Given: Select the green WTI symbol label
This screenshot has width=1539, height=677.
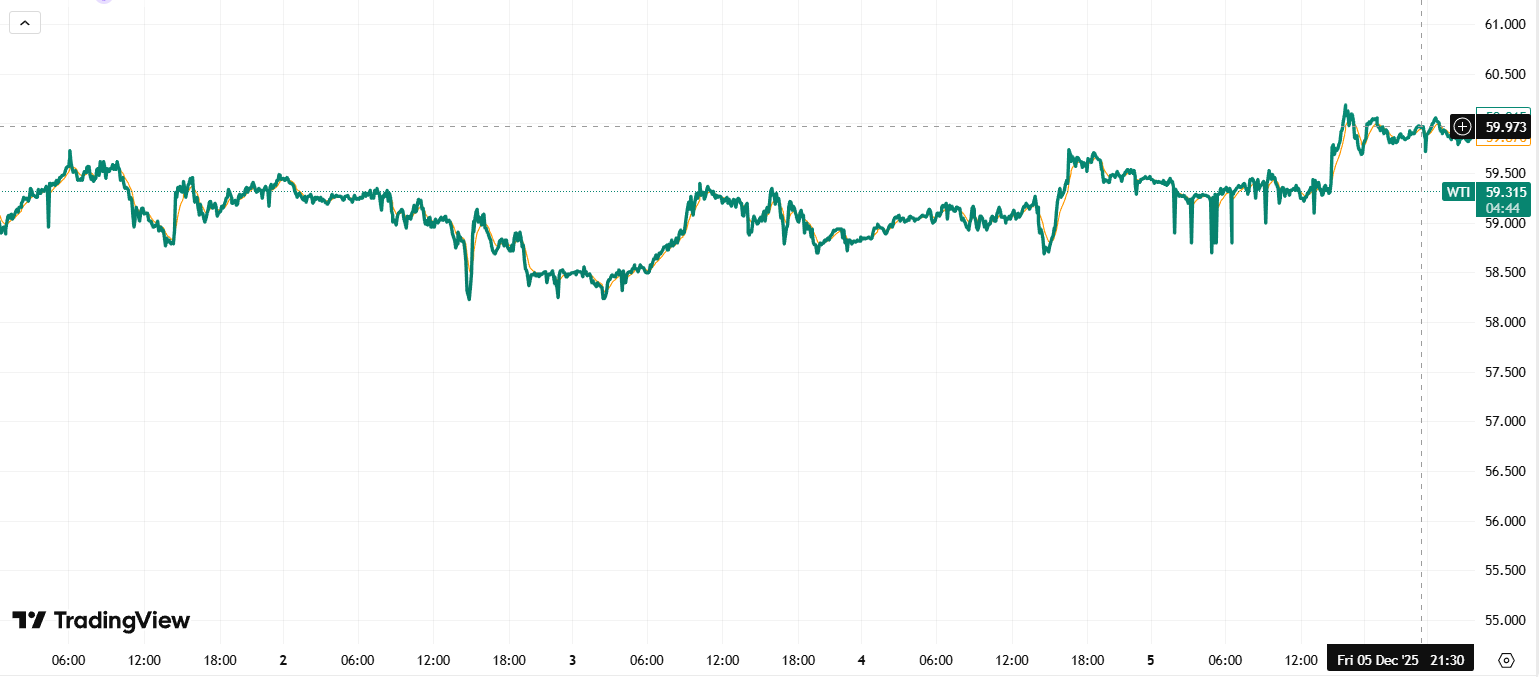Looking at the screenshot, I should [1458, 192].
